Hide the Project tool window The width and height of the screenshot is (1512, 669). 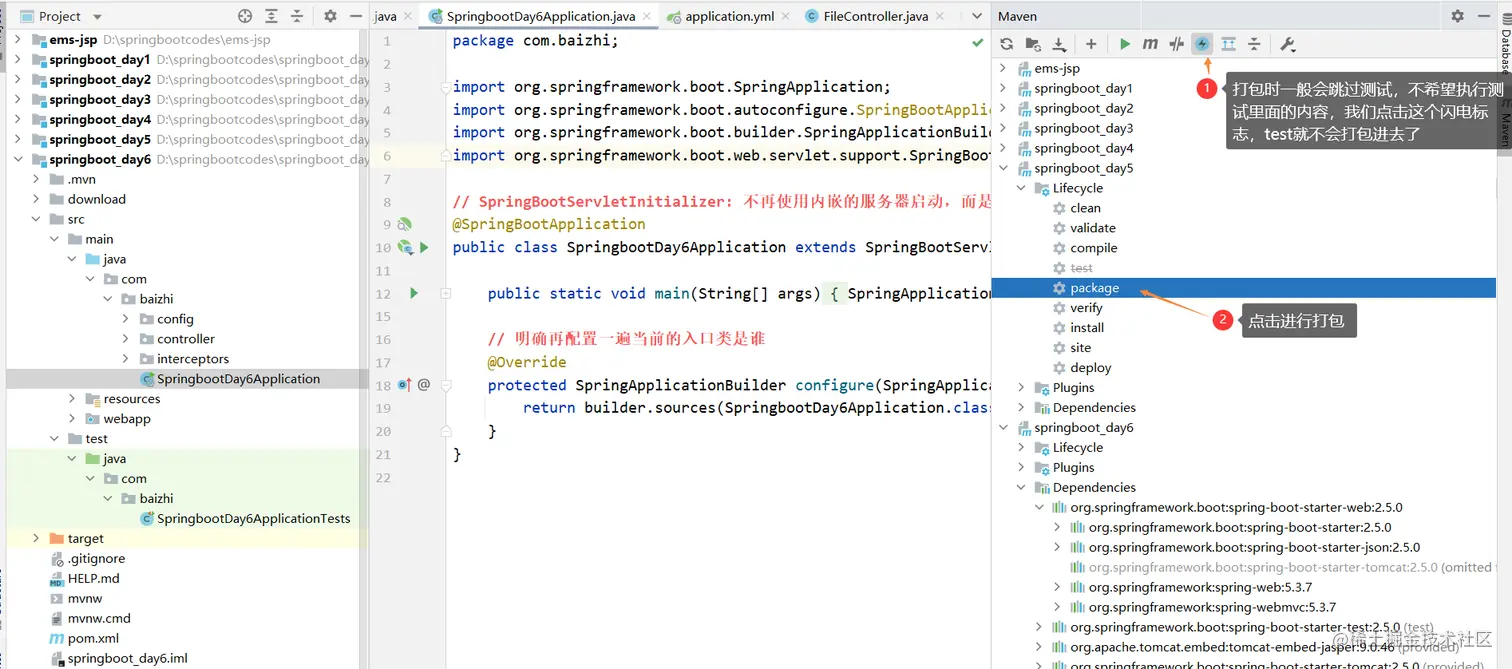(356, 16)
